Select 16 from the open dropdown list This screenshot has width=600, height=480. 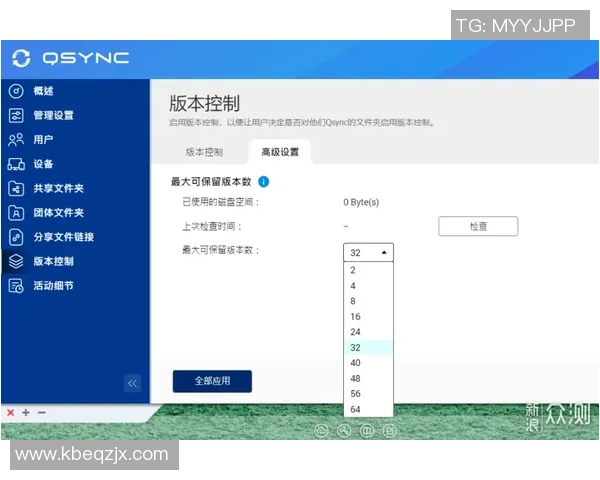pyautogui.click(x=356, y=316)
